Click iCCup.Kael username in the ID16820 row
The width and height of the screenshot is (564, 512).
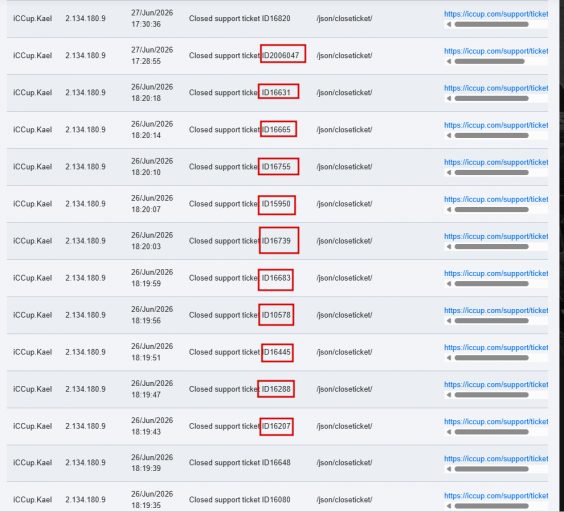(x=33, y=18)
